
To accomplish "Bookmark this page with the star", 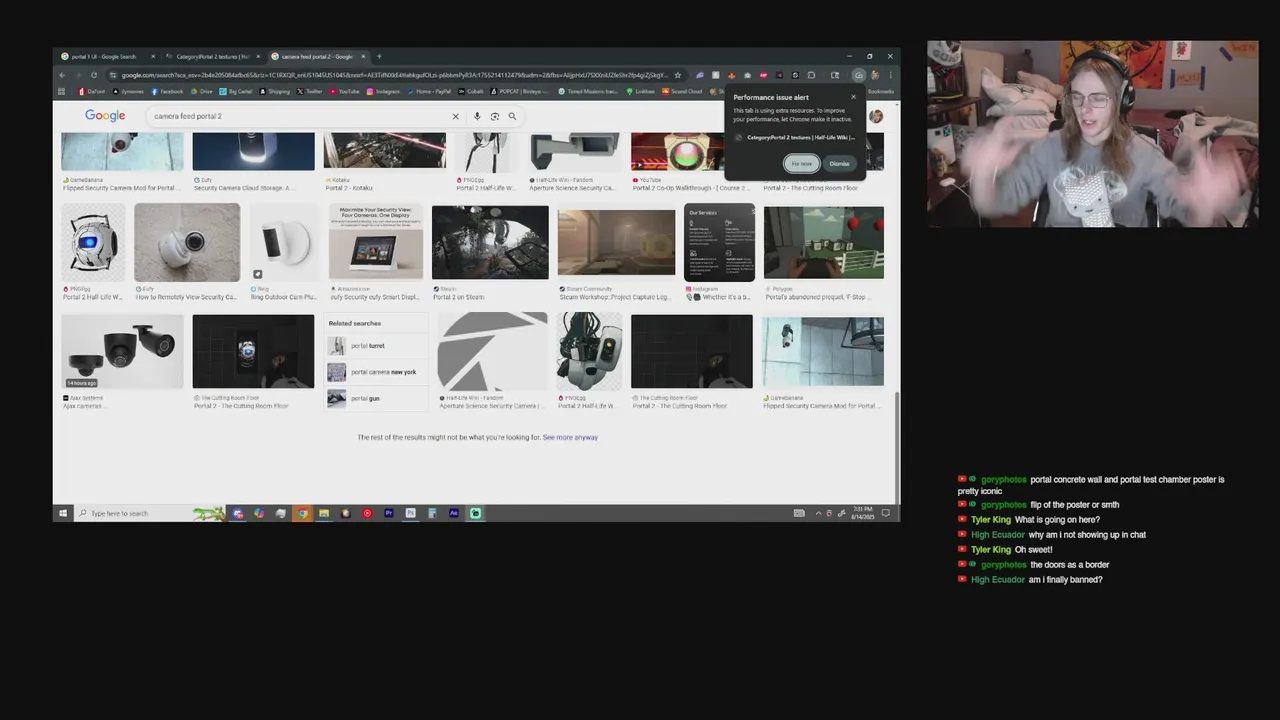I will [x=677, y=75].
